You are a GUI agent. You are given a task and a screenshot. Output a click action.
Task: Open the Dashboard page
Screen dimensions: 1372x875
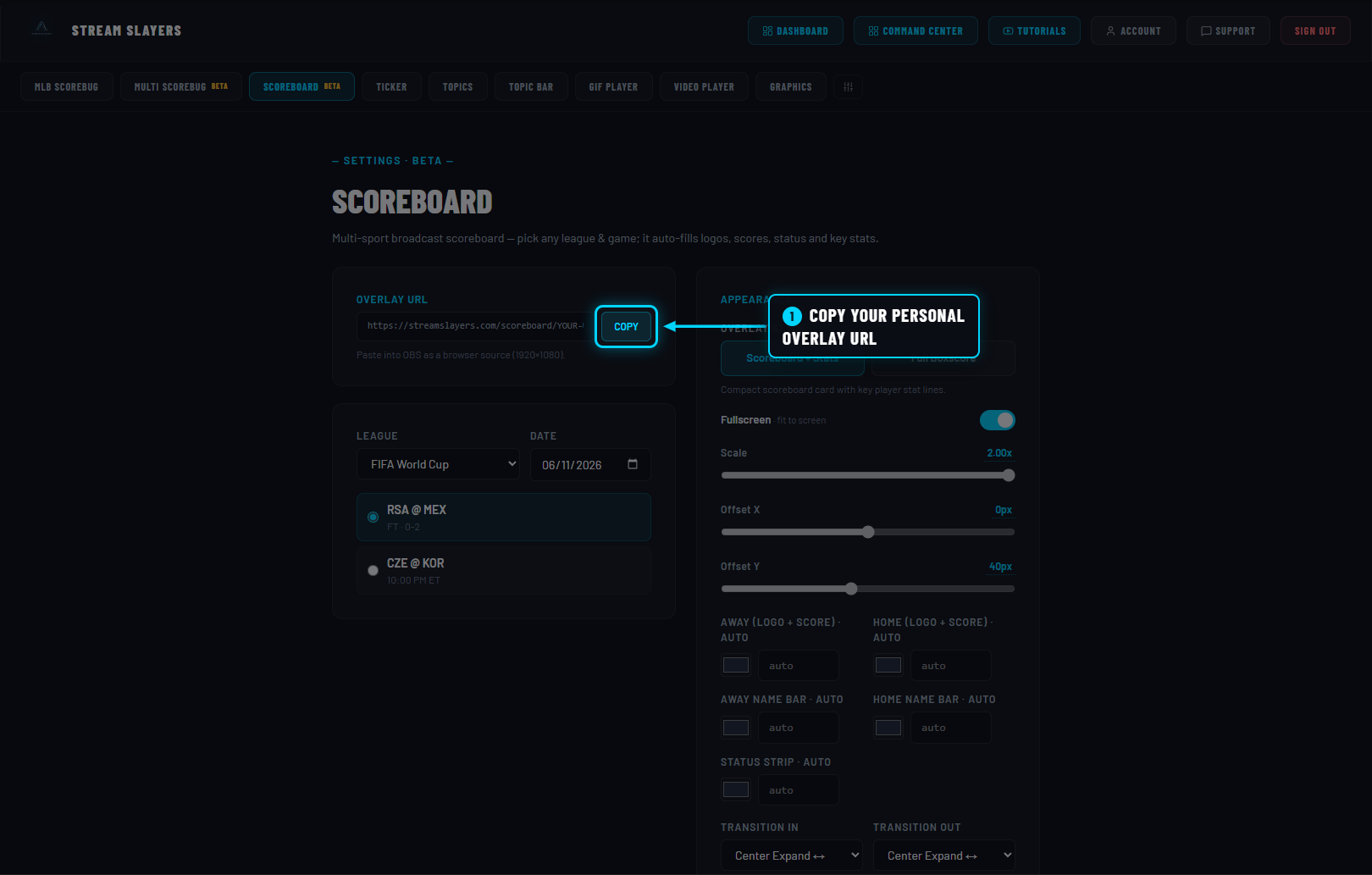coord(795,30)
